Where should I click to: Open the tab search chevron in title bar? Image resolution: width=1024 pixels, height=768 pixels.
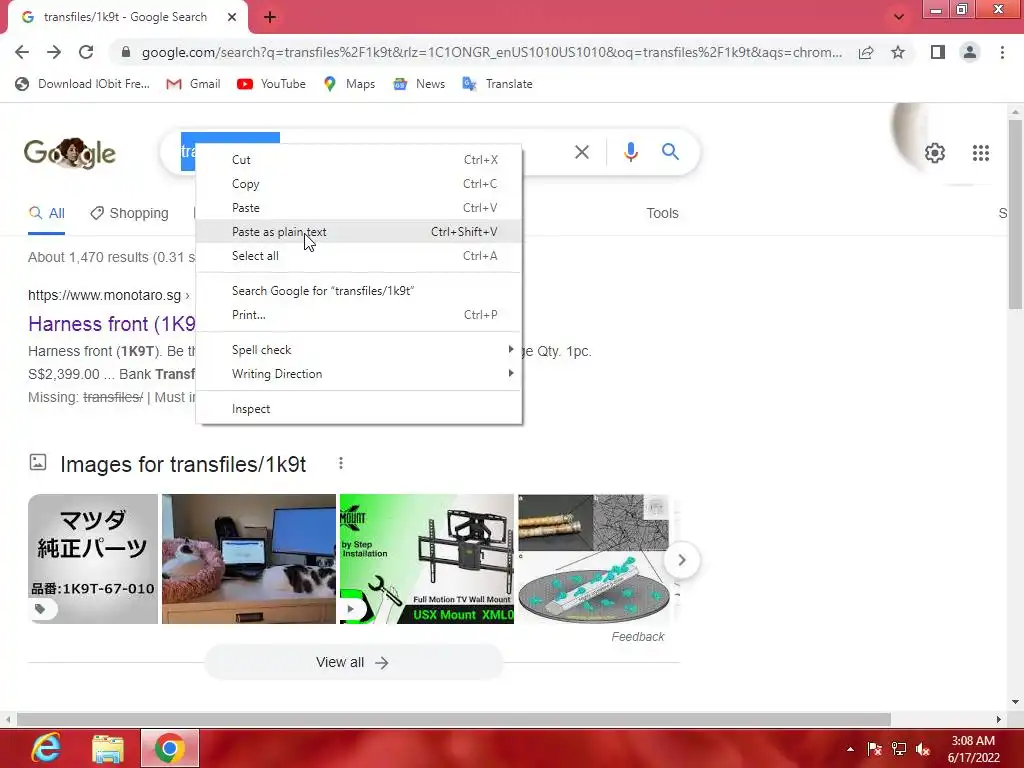899,17
